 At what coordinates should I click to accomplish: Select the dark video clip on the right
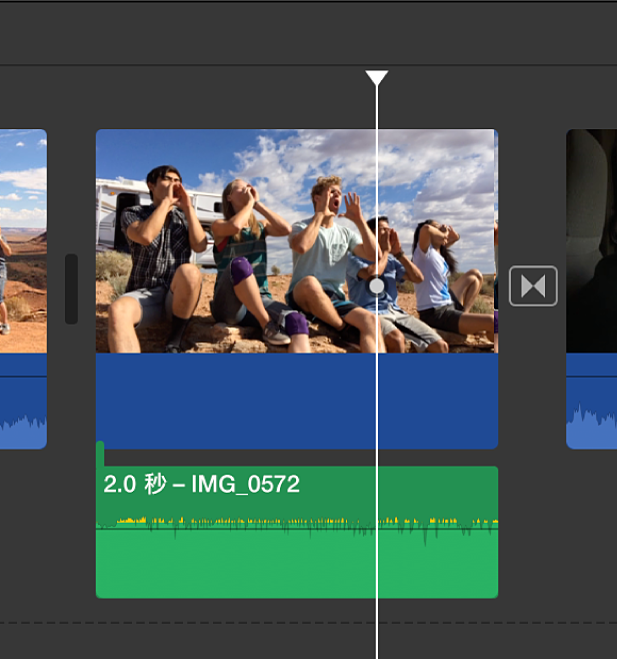click(591, 241)
